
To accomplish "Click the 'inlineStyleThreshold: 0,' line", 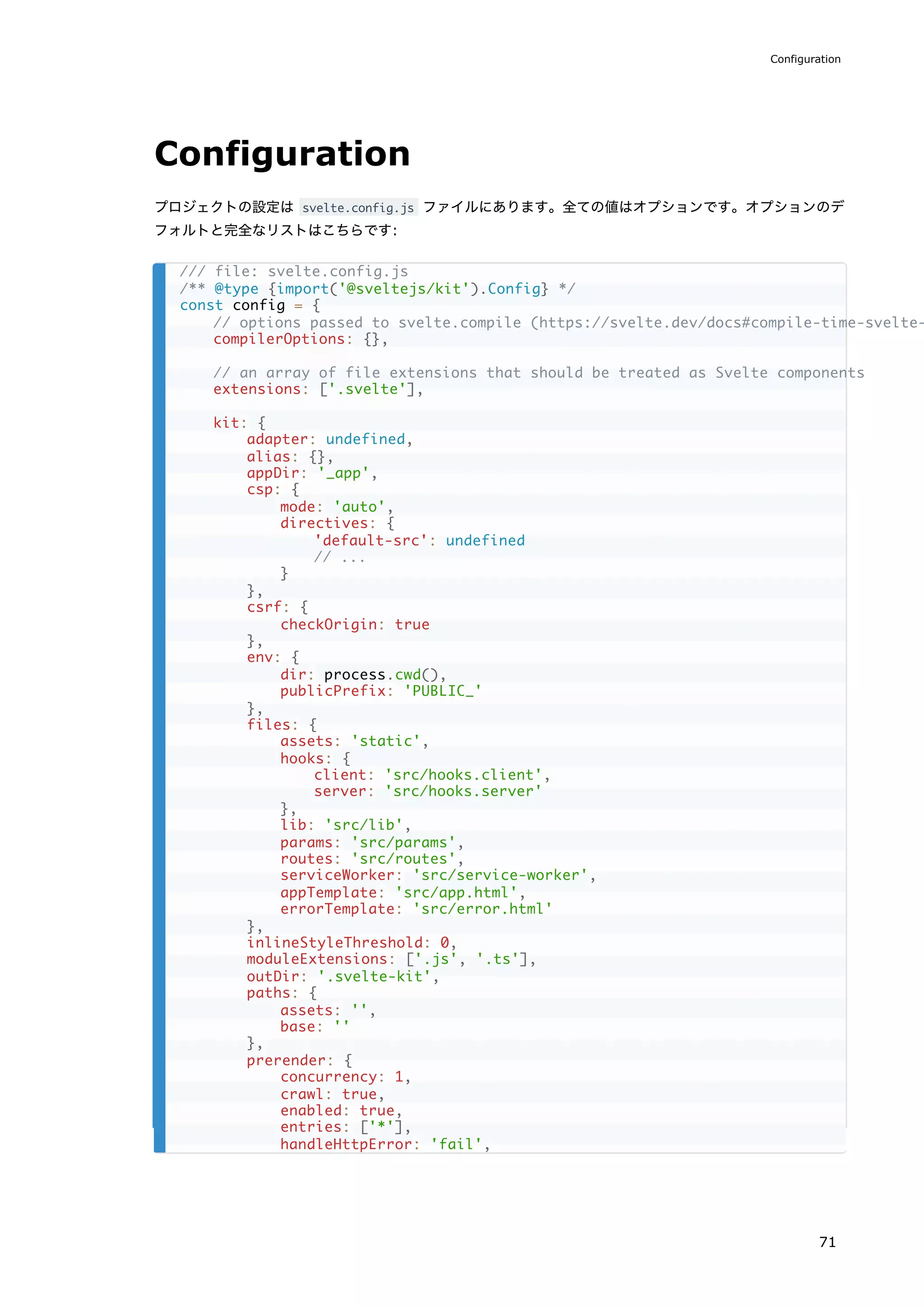I will (351, 943).
